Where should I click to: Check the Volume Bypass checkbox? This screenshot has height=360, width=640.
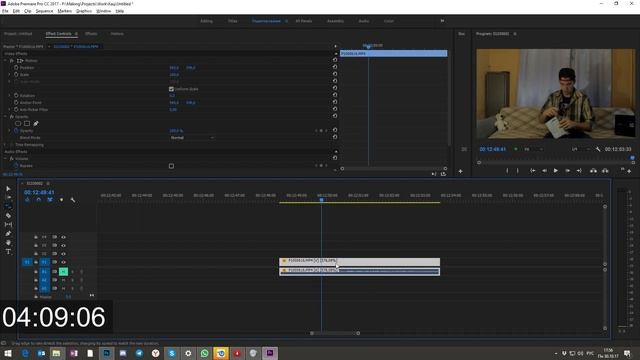click(x=171, y=166)
